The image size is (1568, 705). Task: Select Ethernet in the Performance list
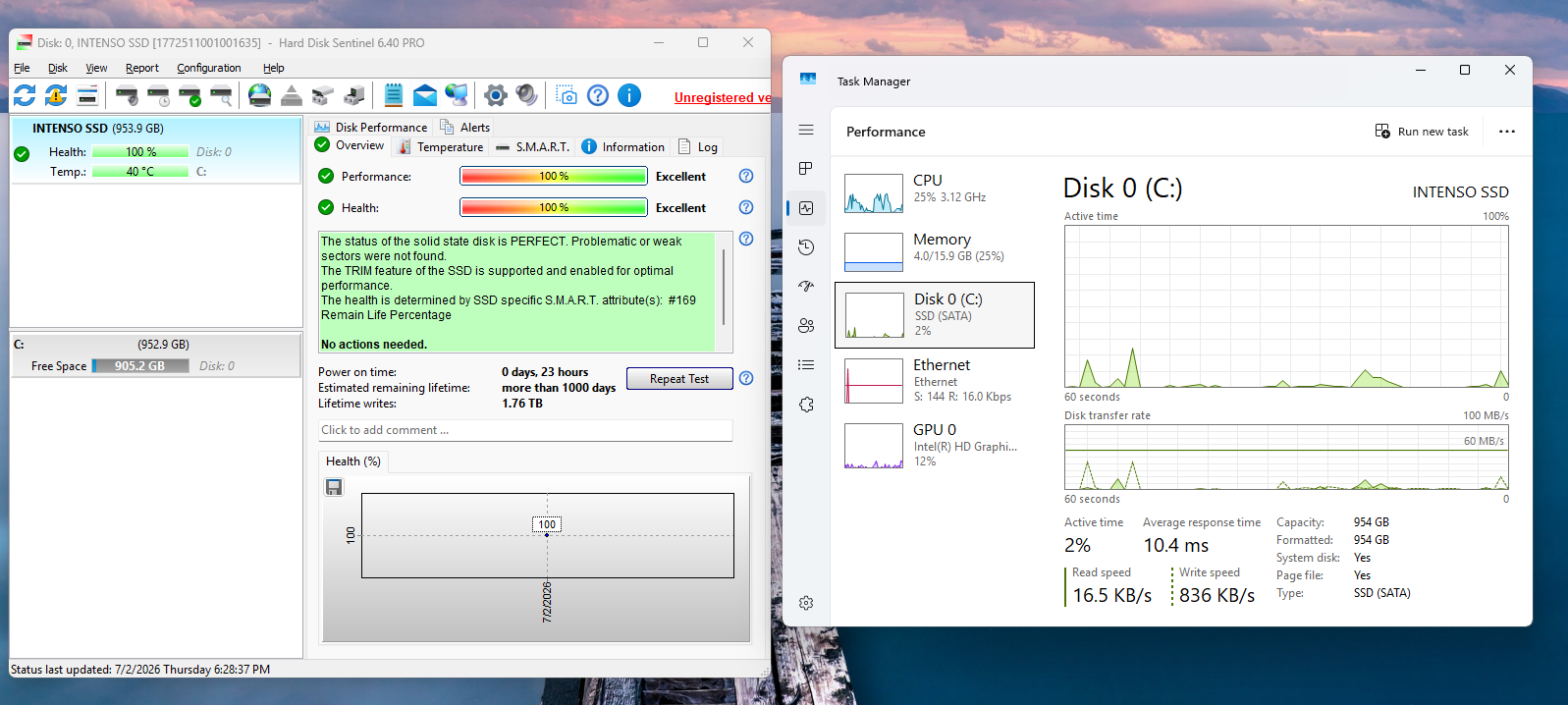[x=935, y=380]
